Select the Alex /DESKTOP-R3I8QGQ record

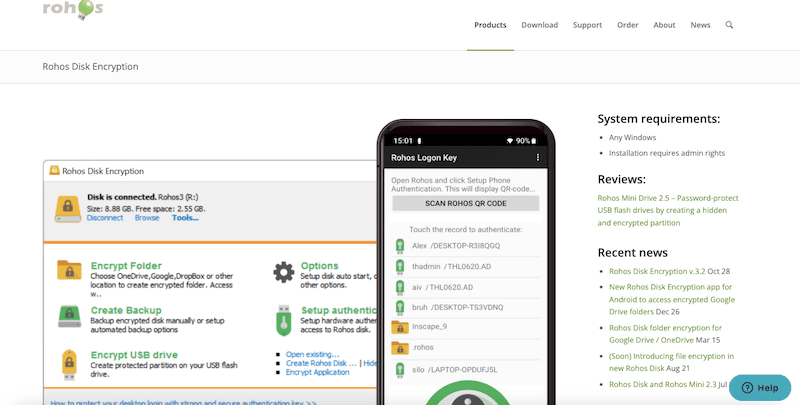click(465, 246)
